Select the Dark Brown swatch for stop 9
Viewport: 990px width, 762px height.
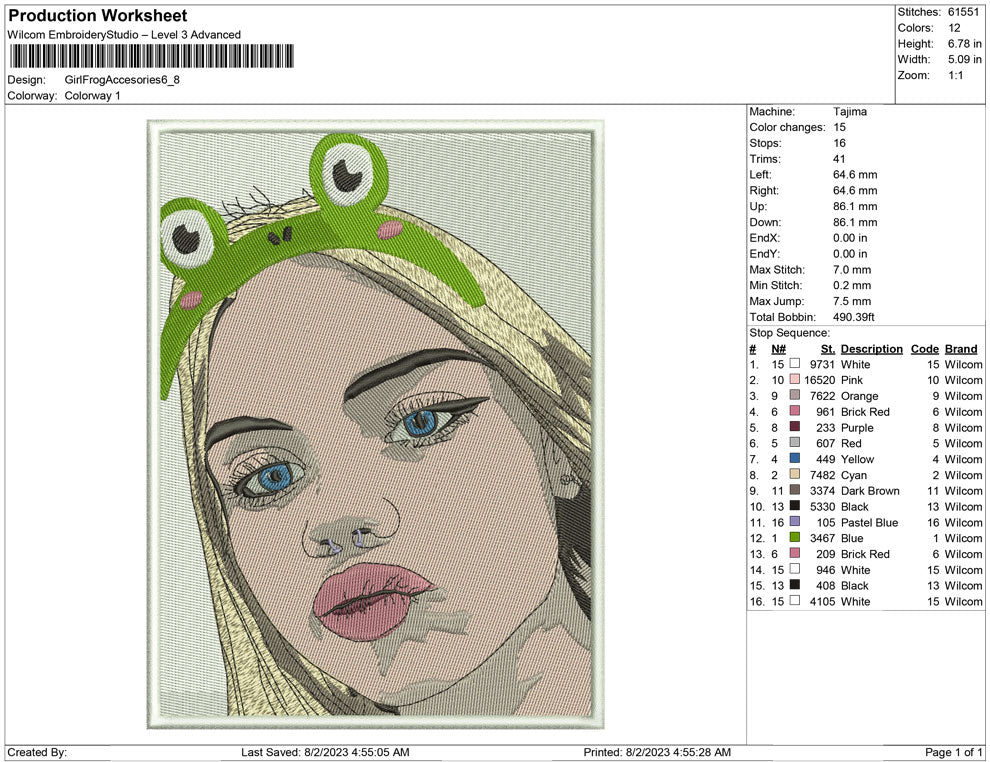pyautogui.click(x=795, y=491)
